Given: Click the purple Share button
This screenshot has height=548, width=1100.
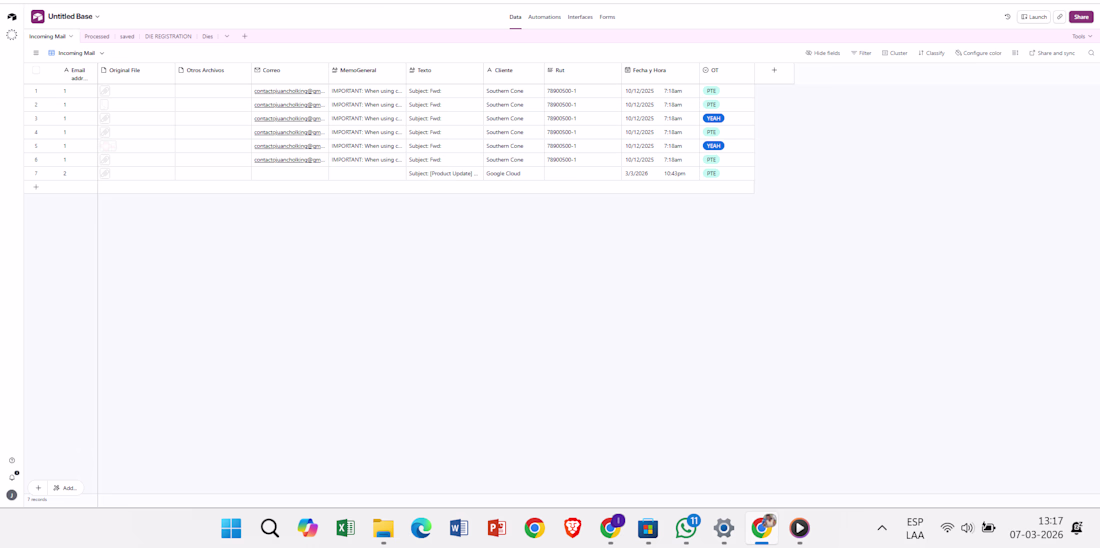Looking at the screenshot, I should (1081, 17).
